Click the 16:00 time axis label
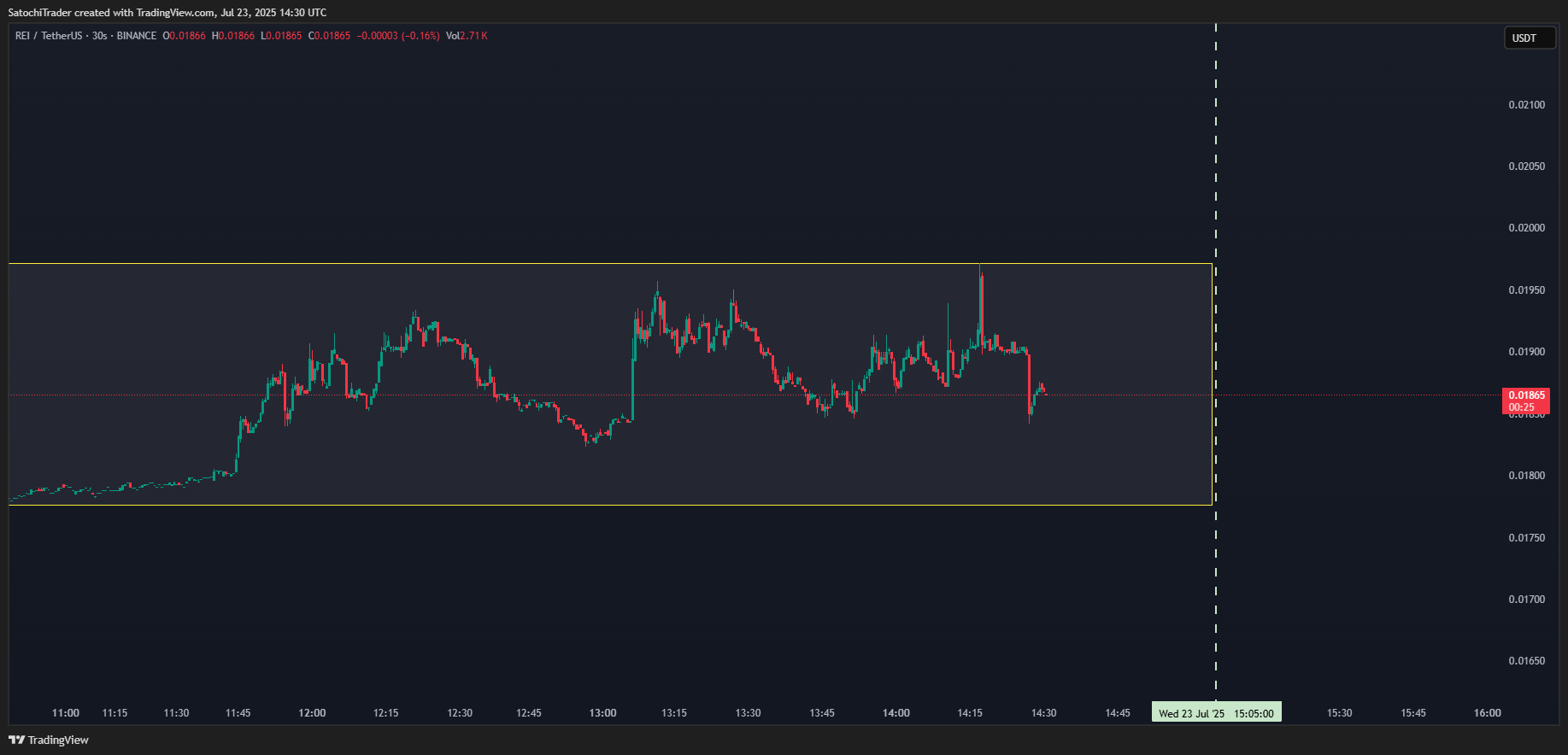Viewport: 1568px width, 755px height. (1488, 713)
